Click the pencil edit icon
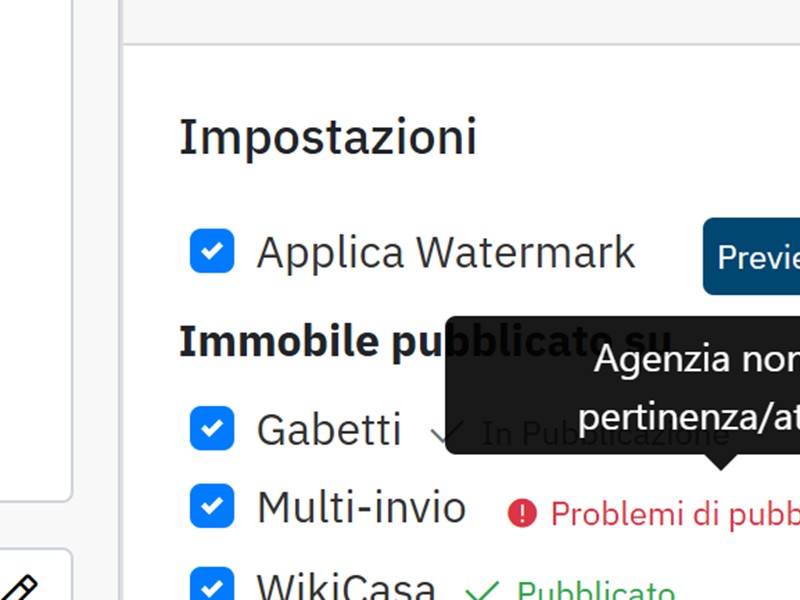 click(x=20, y=588)
